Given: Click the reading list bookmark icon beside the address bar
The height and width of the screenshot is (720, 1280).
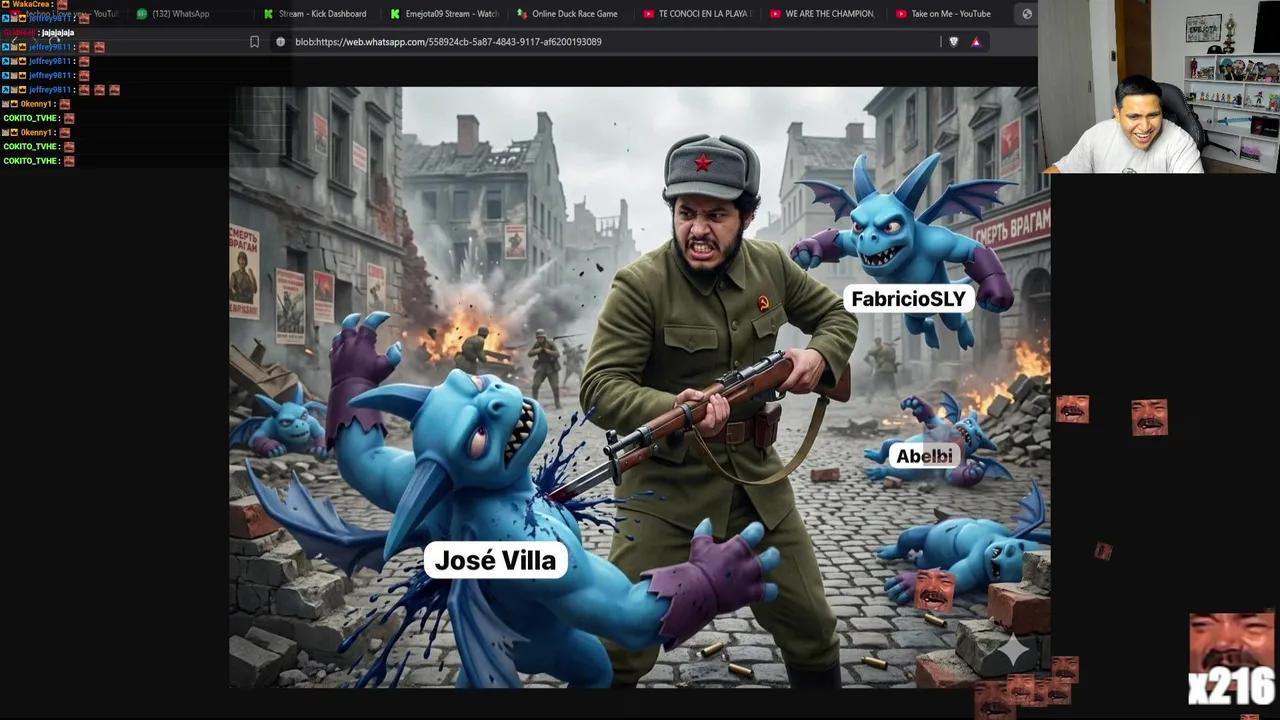Looking at the screenshot, I should (255, 41).
